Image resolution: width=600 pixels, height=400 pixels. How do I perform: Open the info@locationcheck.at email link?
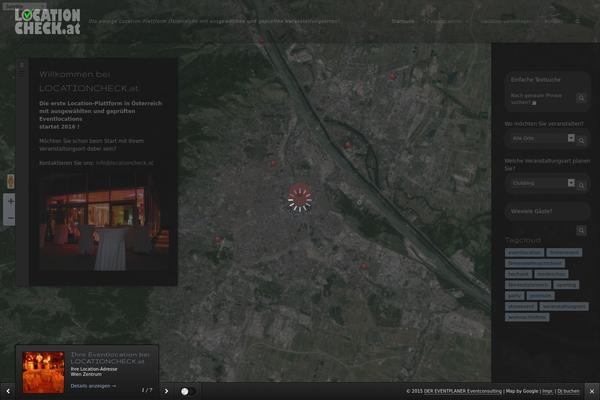(x=124, y=163)
